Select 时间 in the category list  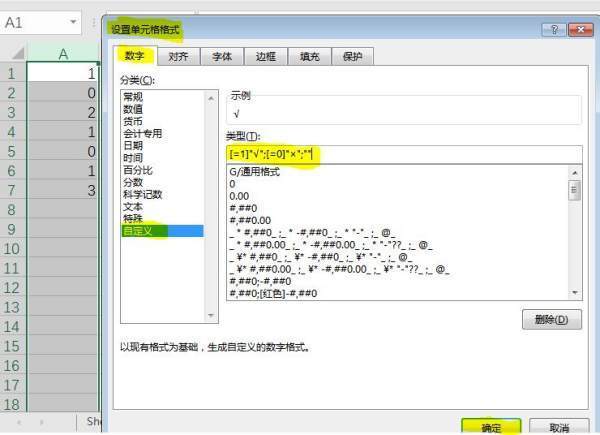pyautogui.click(x=133, y=158)
